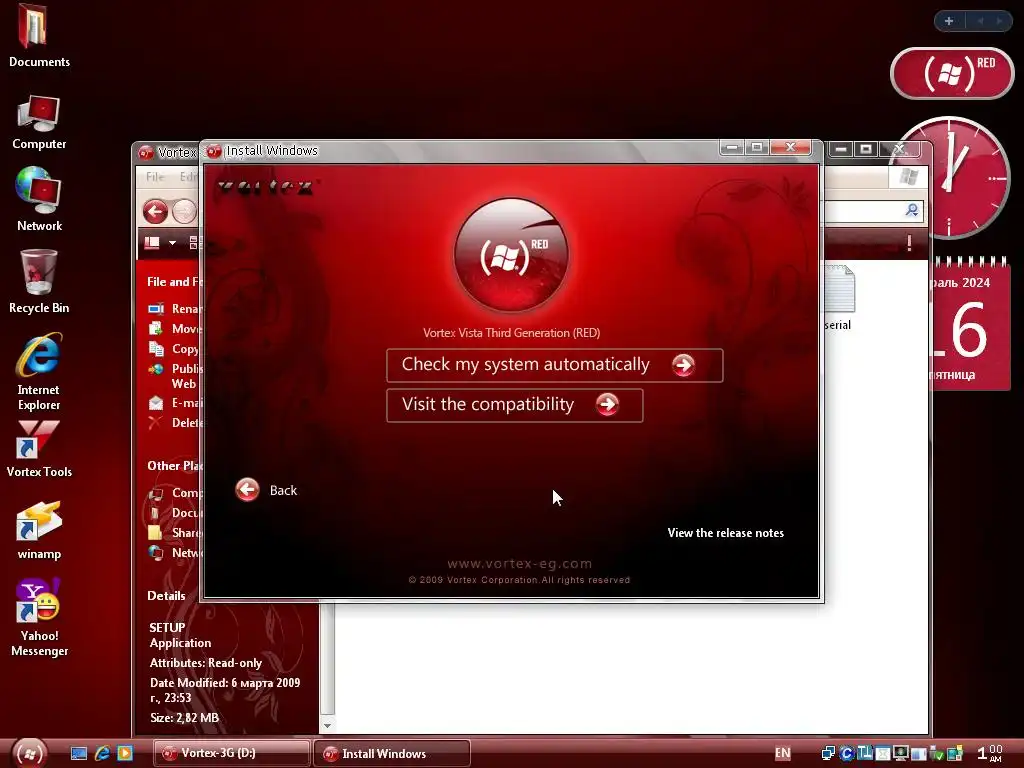Click the network tray icon
Screen dimensions: 1024x768
tap(828, 754)
